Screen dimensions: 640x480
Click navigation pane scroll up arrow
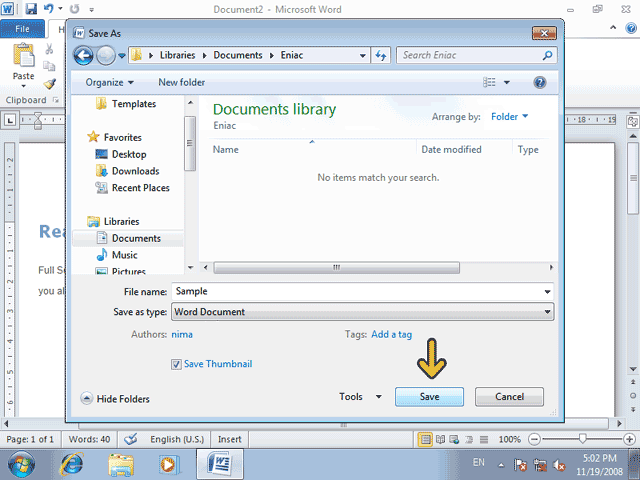[x=191, y=103]
